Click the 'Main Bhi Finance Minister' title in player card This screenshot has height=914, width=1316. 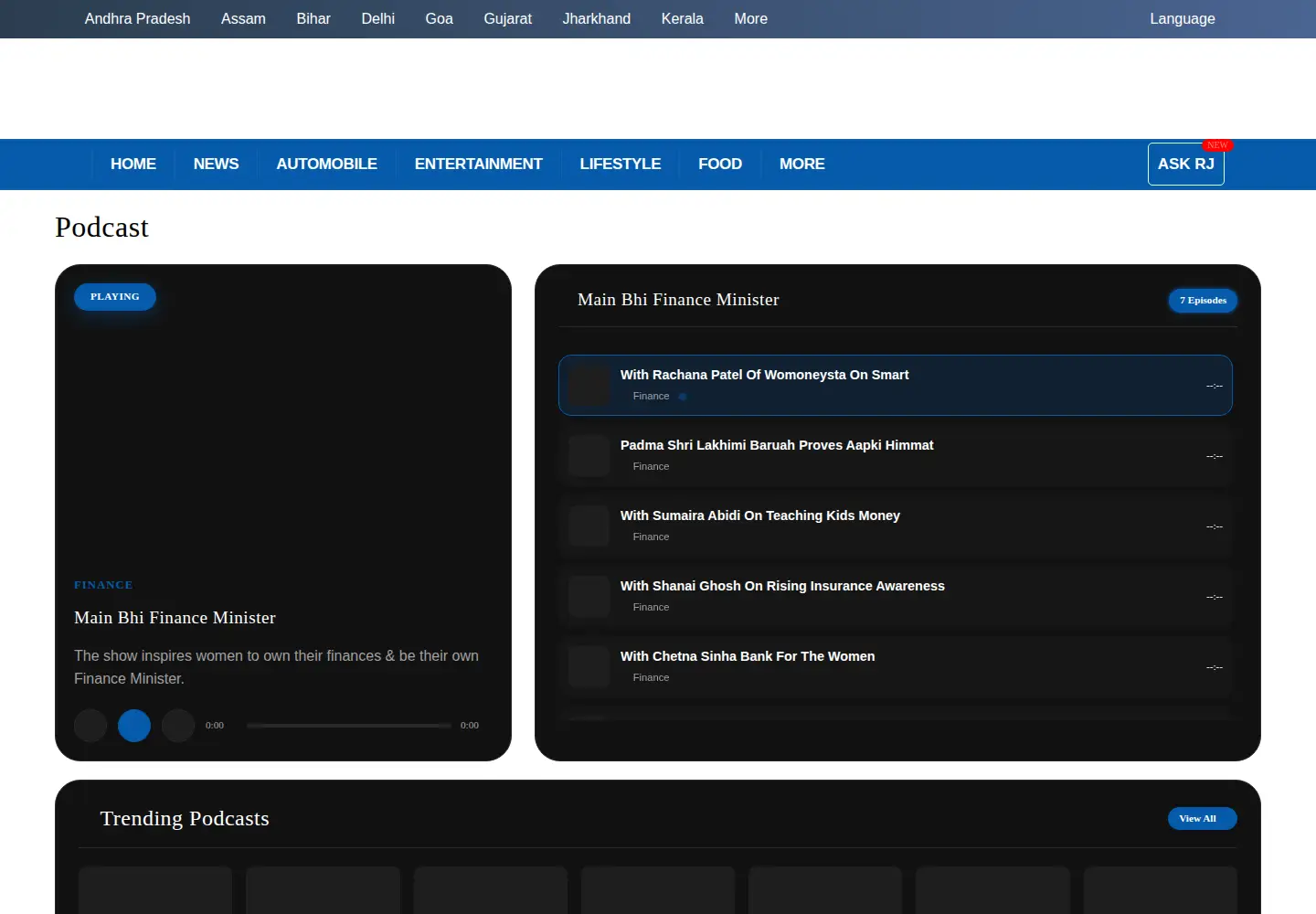click(x=175, y=618)
